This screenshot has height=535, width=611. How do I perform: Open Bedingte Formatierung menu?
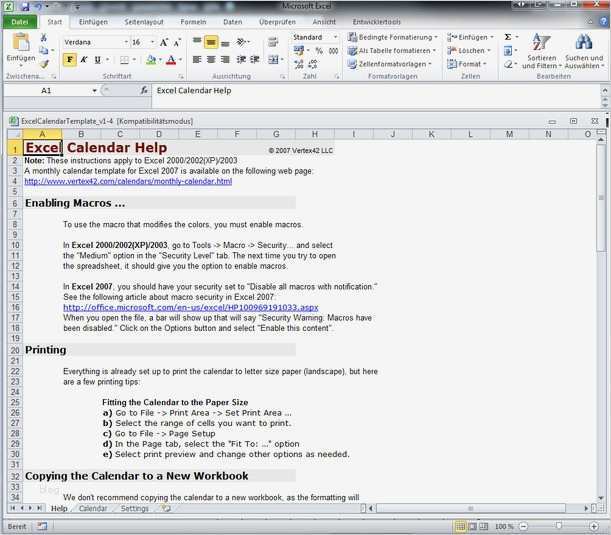pos(393,37)
